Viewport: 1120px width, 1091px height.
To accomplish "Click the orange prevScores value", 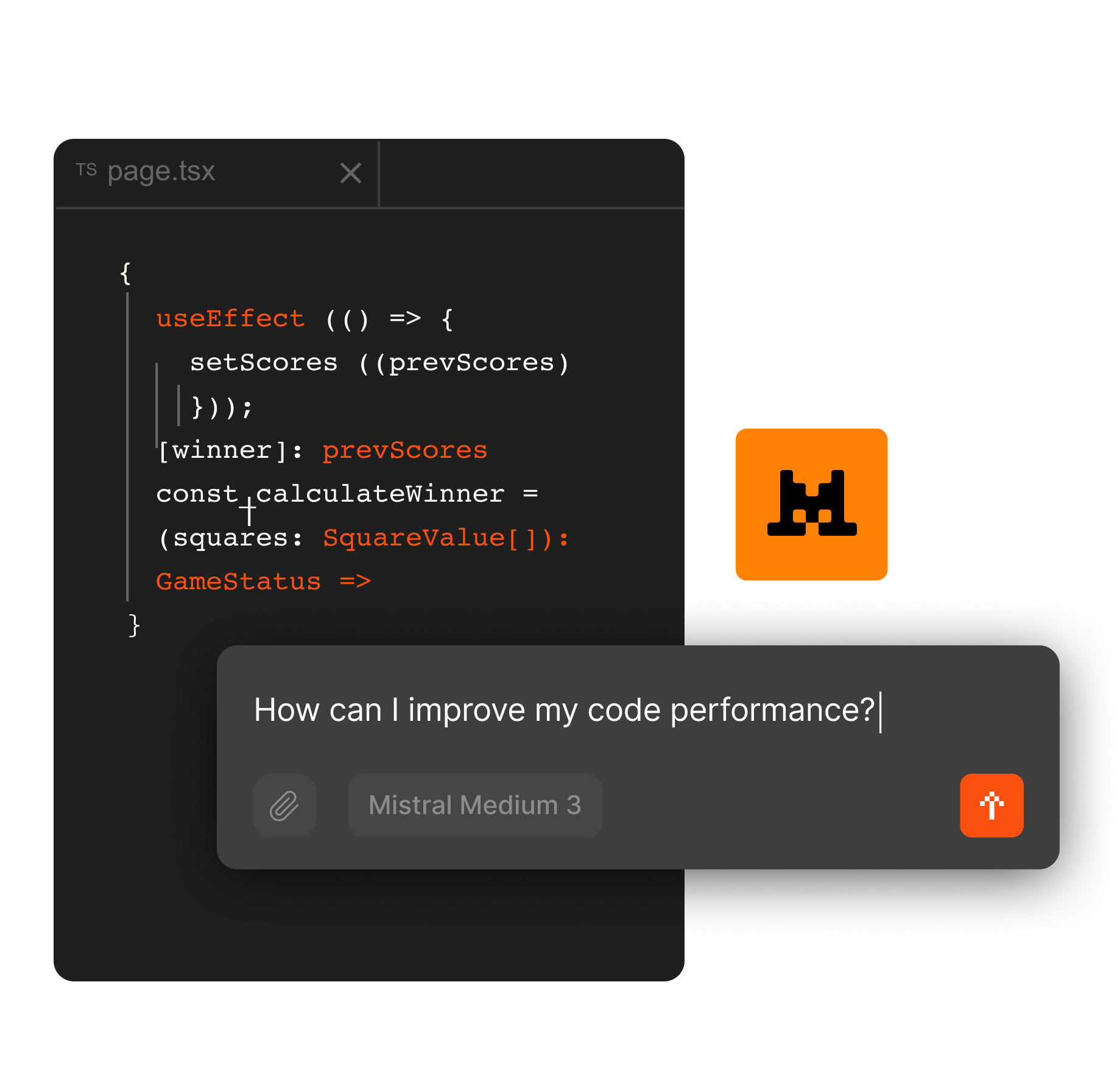I will coord(405,451).
